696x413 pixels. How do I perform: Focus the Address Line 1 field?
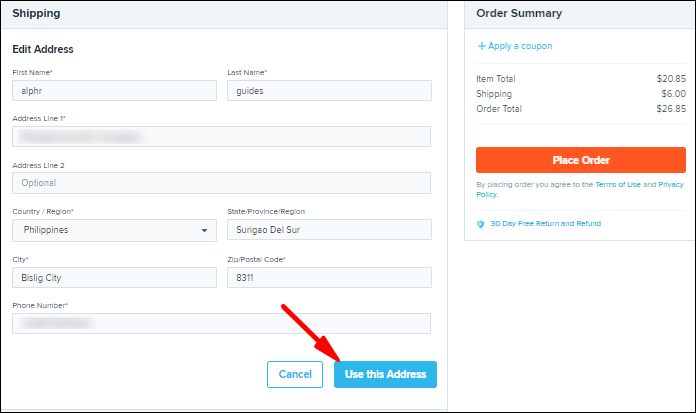click(221, 137)
